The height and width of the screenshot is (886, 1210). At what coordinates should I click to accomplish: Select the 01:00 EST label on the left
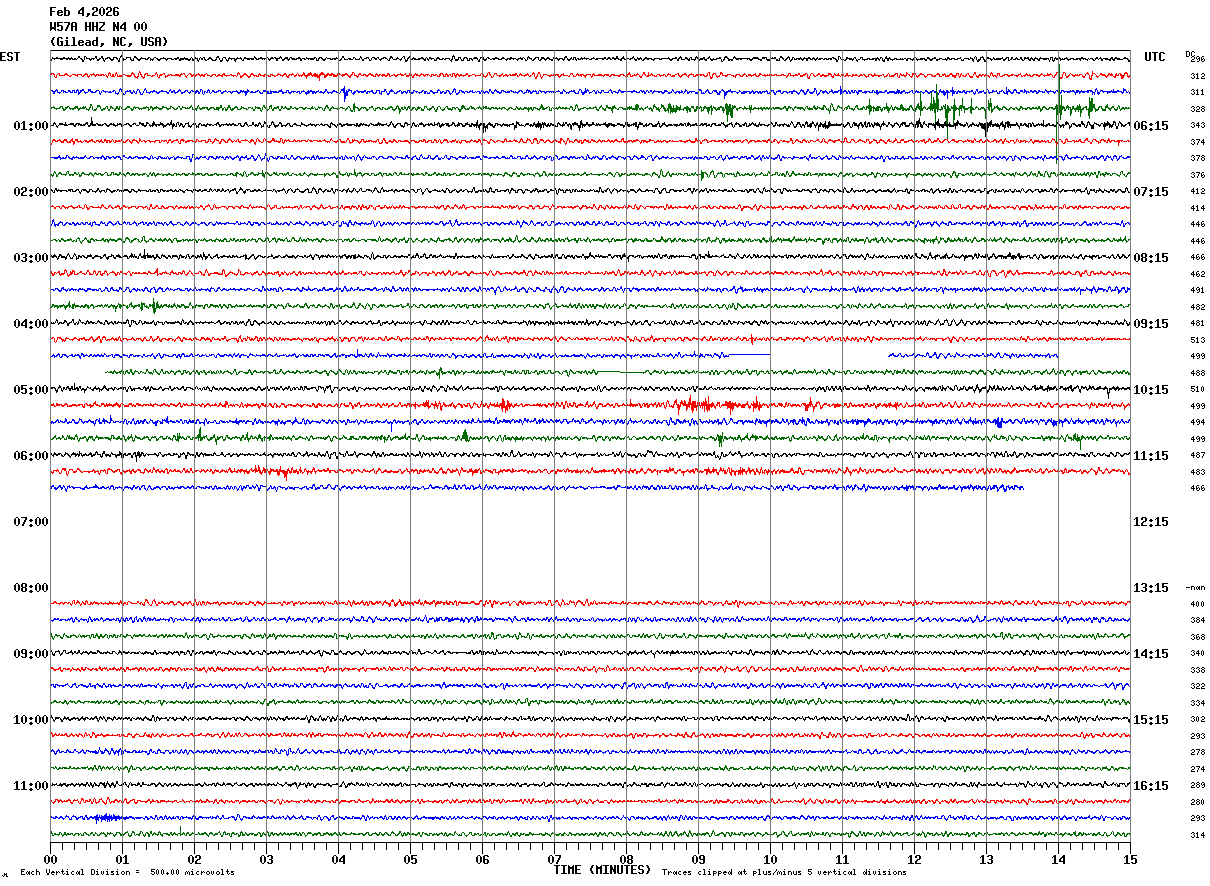pyautogui.click(x=30, y=126)
